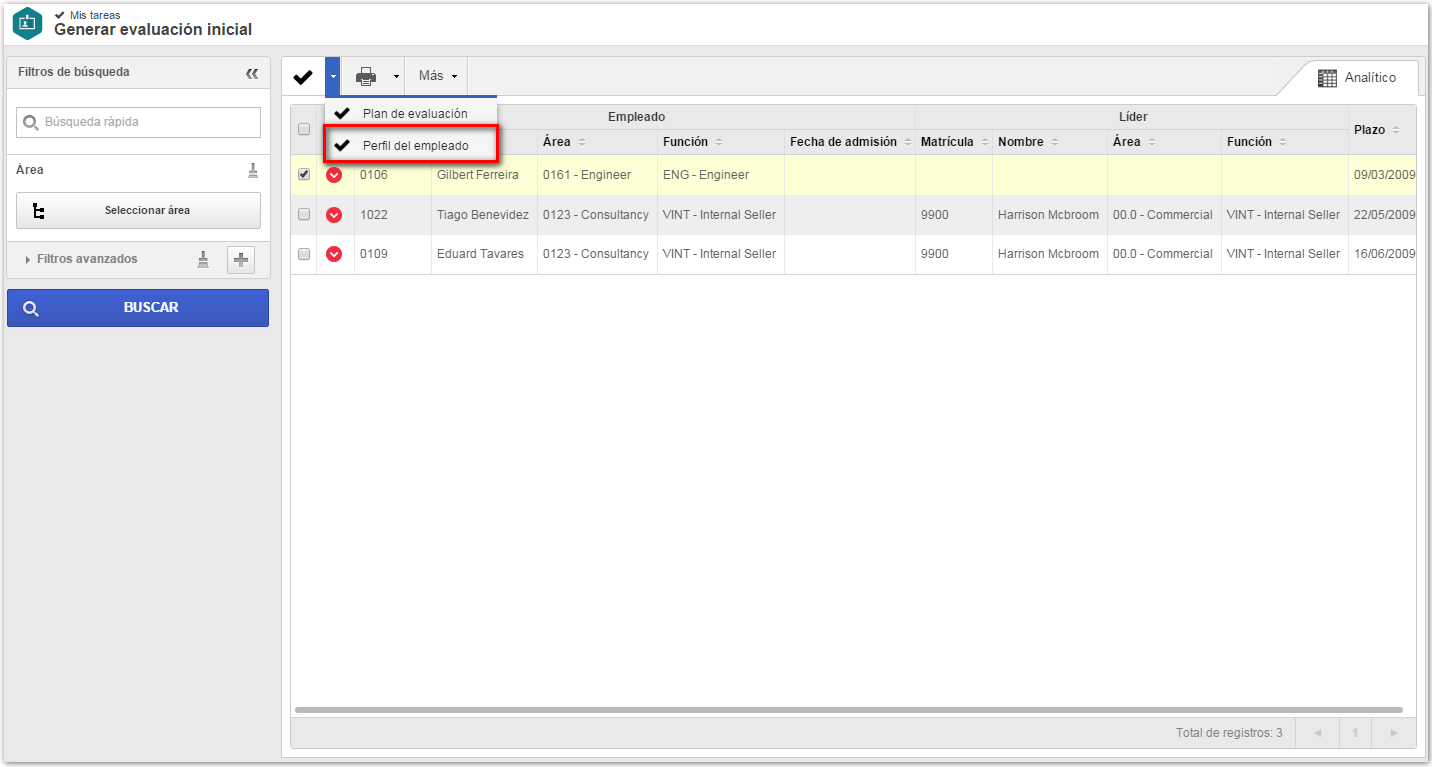
Task: Go to previous page arrow
Action: [x=1318, y=733]
